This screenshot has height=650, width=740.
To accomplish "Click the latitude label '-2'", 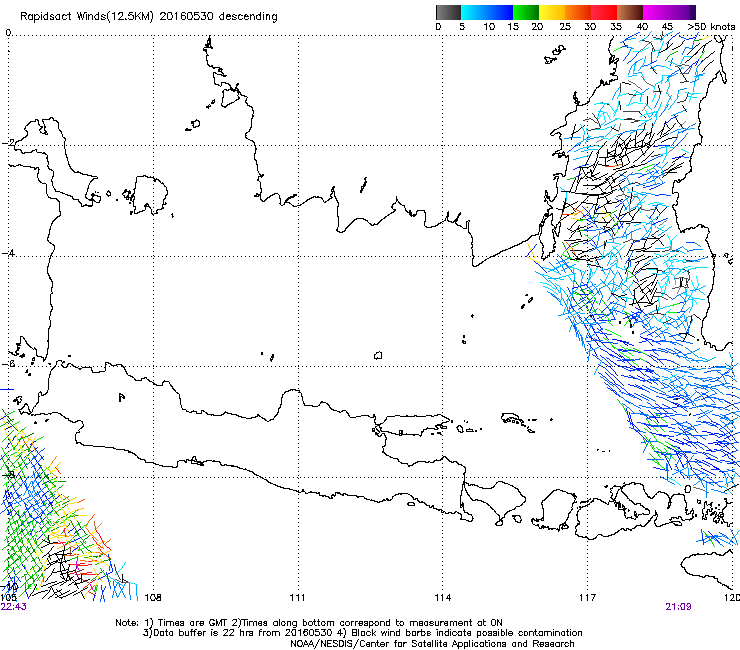I will coord(8,143).
